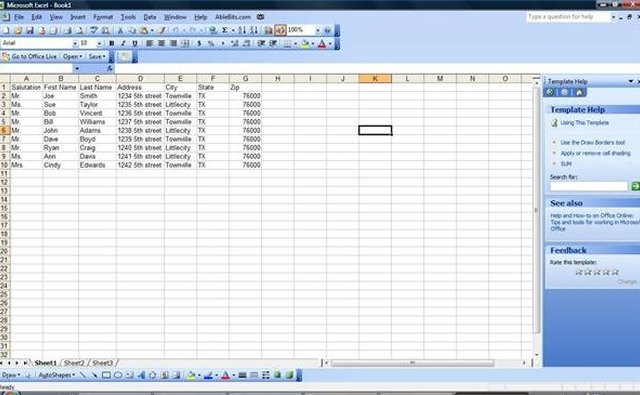The width and height of the screenshot is (640, 395).
Task: Open the zoom percentage dropdown
Action: click(318, 30)
